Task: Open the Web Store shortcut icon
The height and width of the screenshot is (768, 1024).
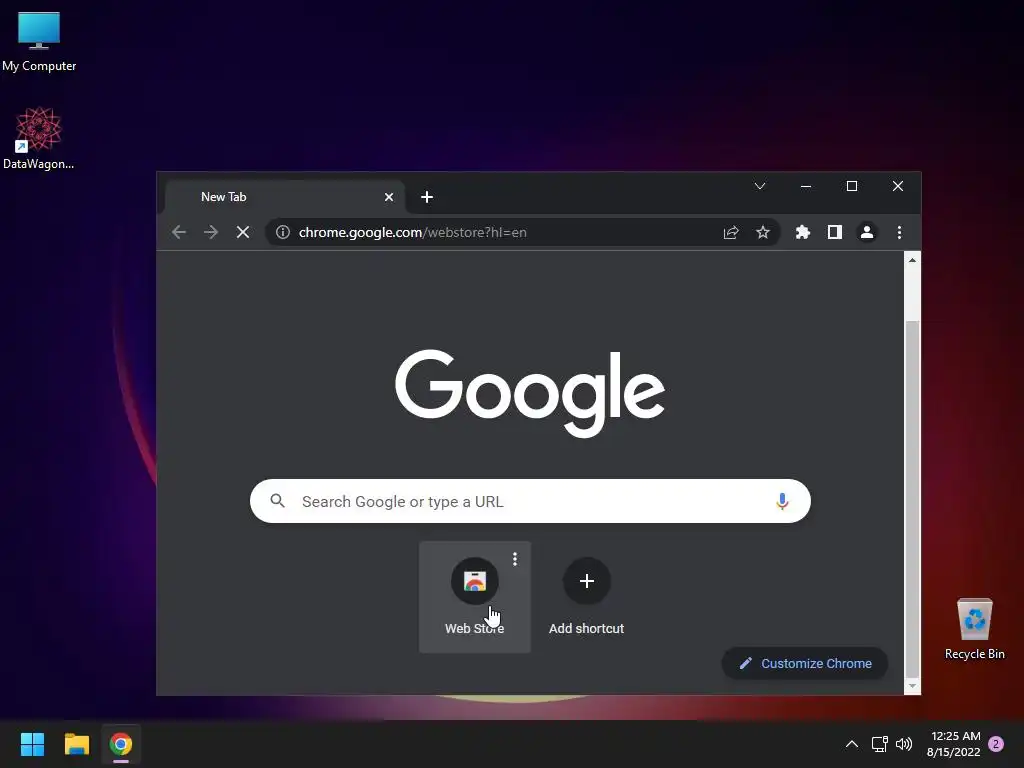Action: 475,581
